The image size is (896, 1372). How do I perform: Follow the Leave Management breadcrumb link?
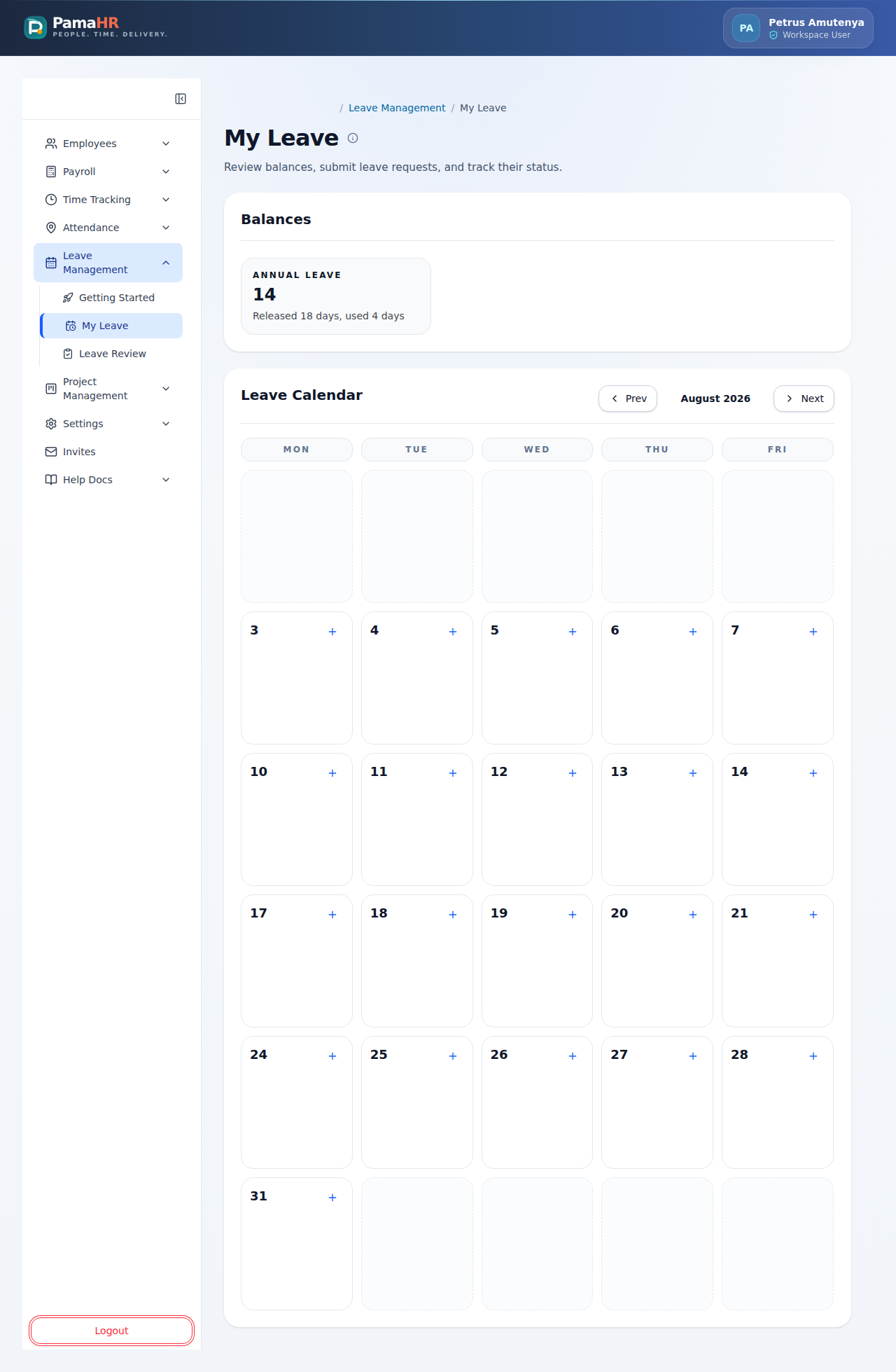(x=397, y=108)
